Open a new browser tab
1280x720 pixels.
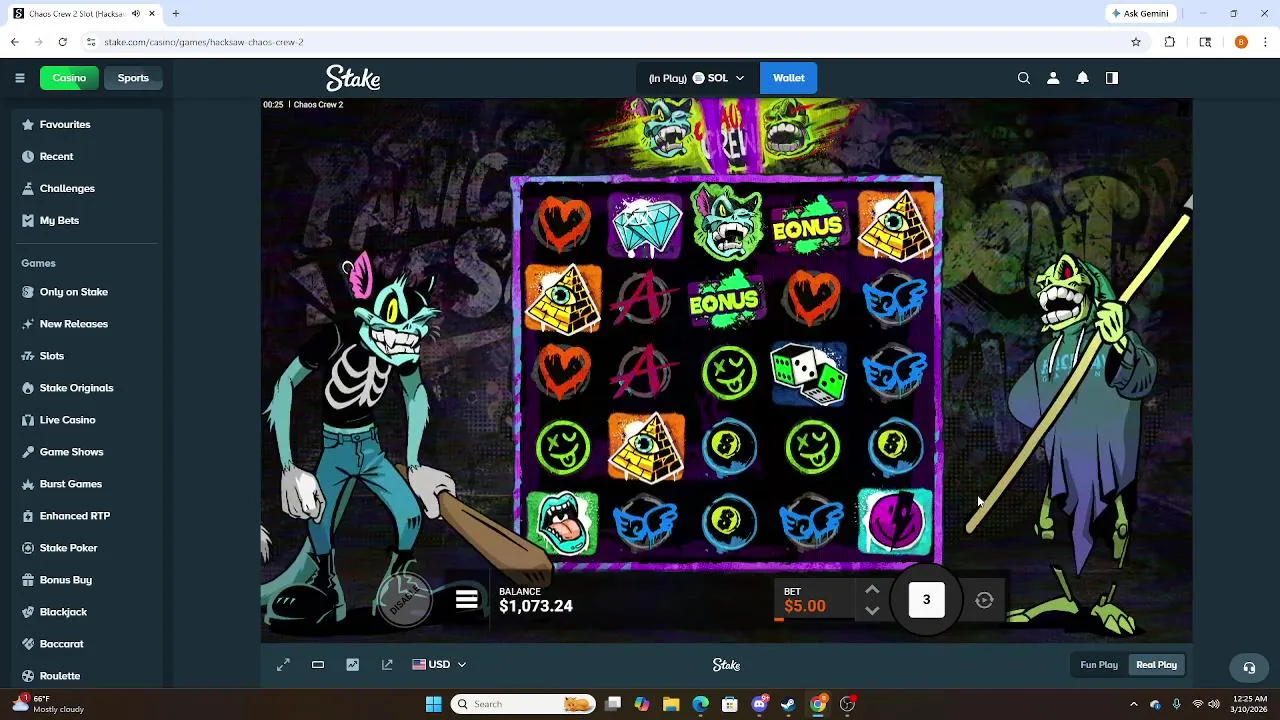(x=175, y=14)
